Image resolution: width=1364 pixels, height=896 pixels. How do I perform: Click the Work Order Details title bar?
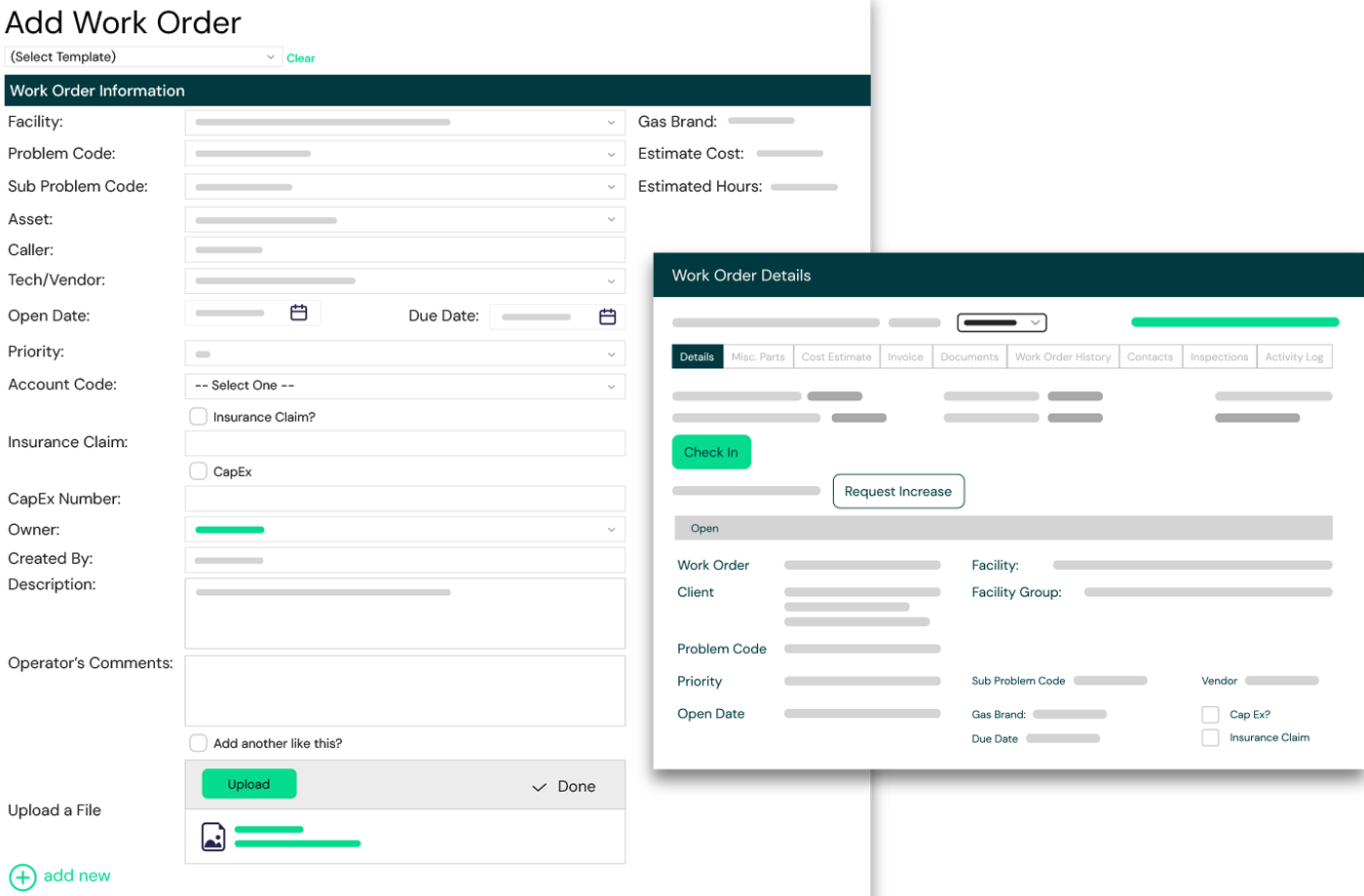tap(1008, 276)
